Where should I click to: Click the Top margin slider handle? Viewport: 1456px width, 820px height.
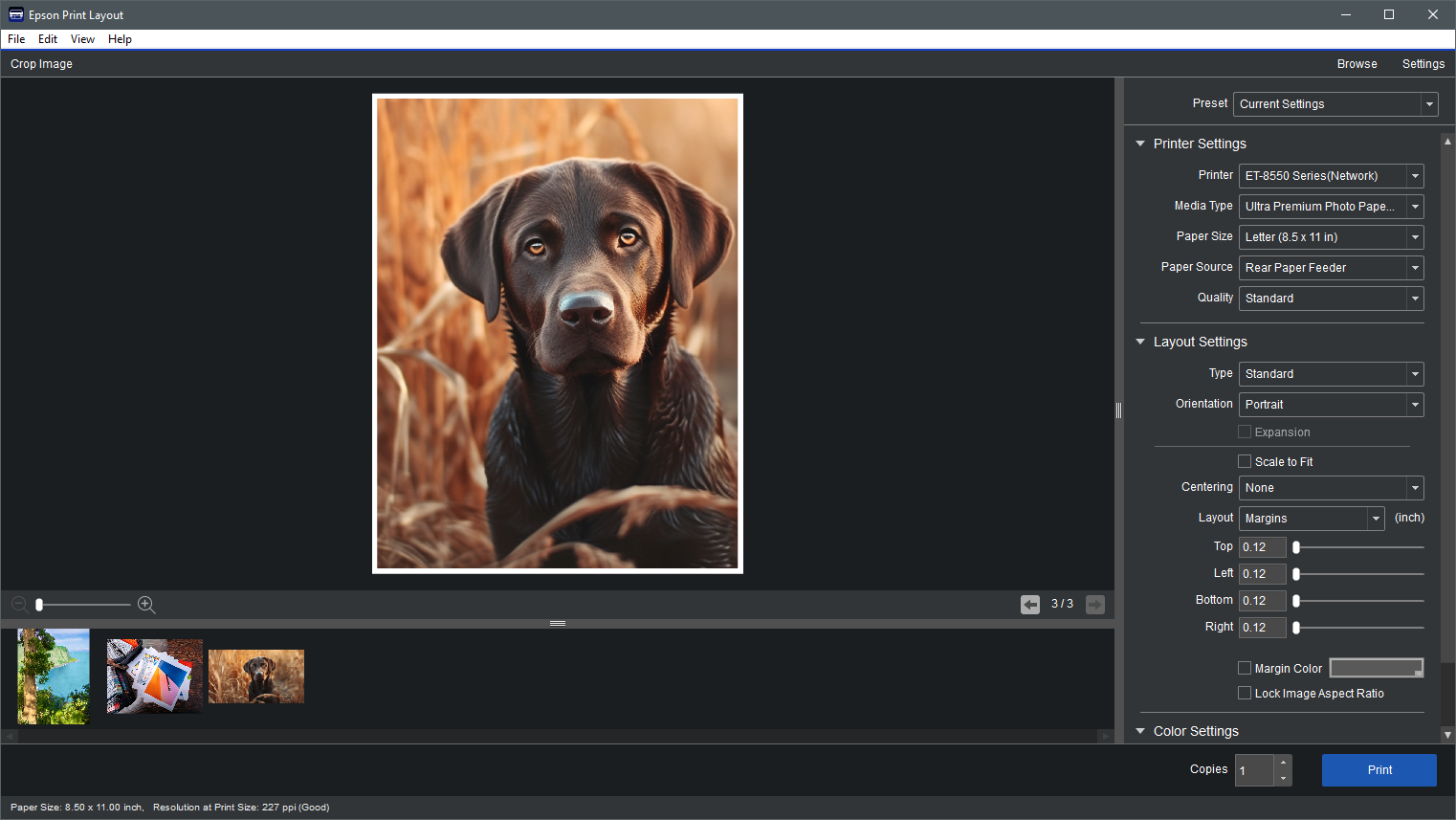point(1296,547)
